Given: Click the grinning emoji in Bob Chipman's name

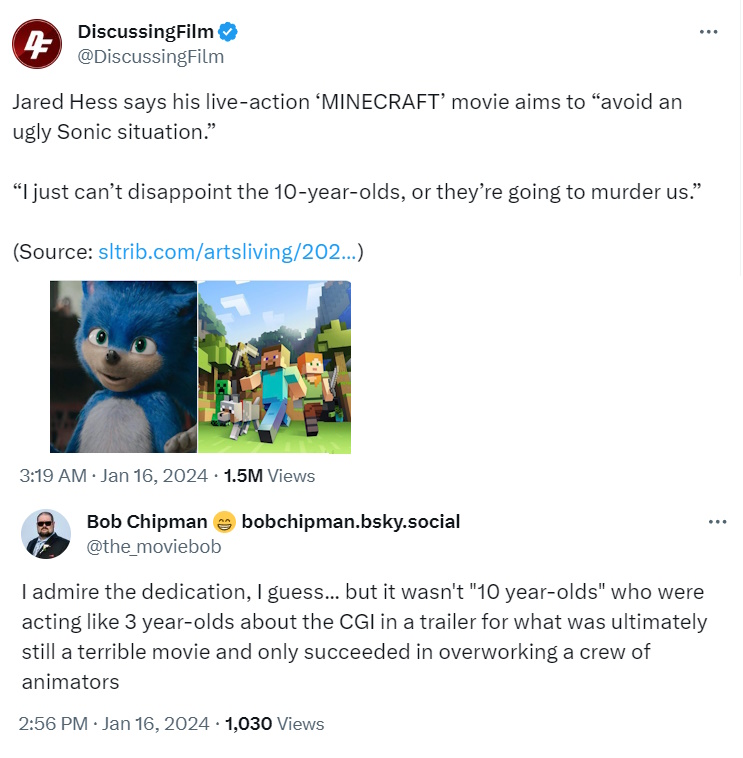Looking at the screenshot, I should (225, 522).
